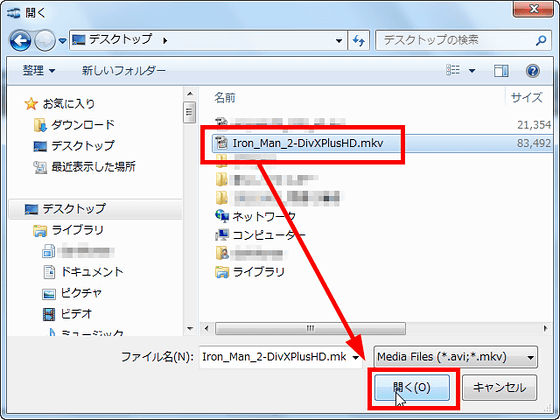Toggle the preview pane
The image size is (560, 420).
click(501, 71)
